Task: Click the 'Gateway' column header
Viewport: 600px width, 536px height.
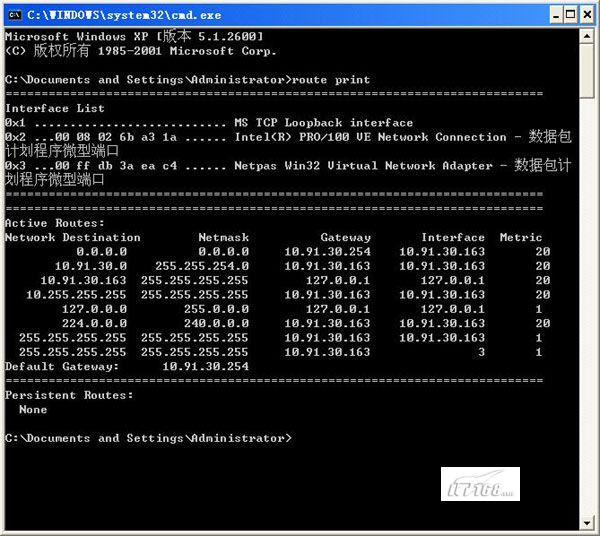Action: click(346, 238)
